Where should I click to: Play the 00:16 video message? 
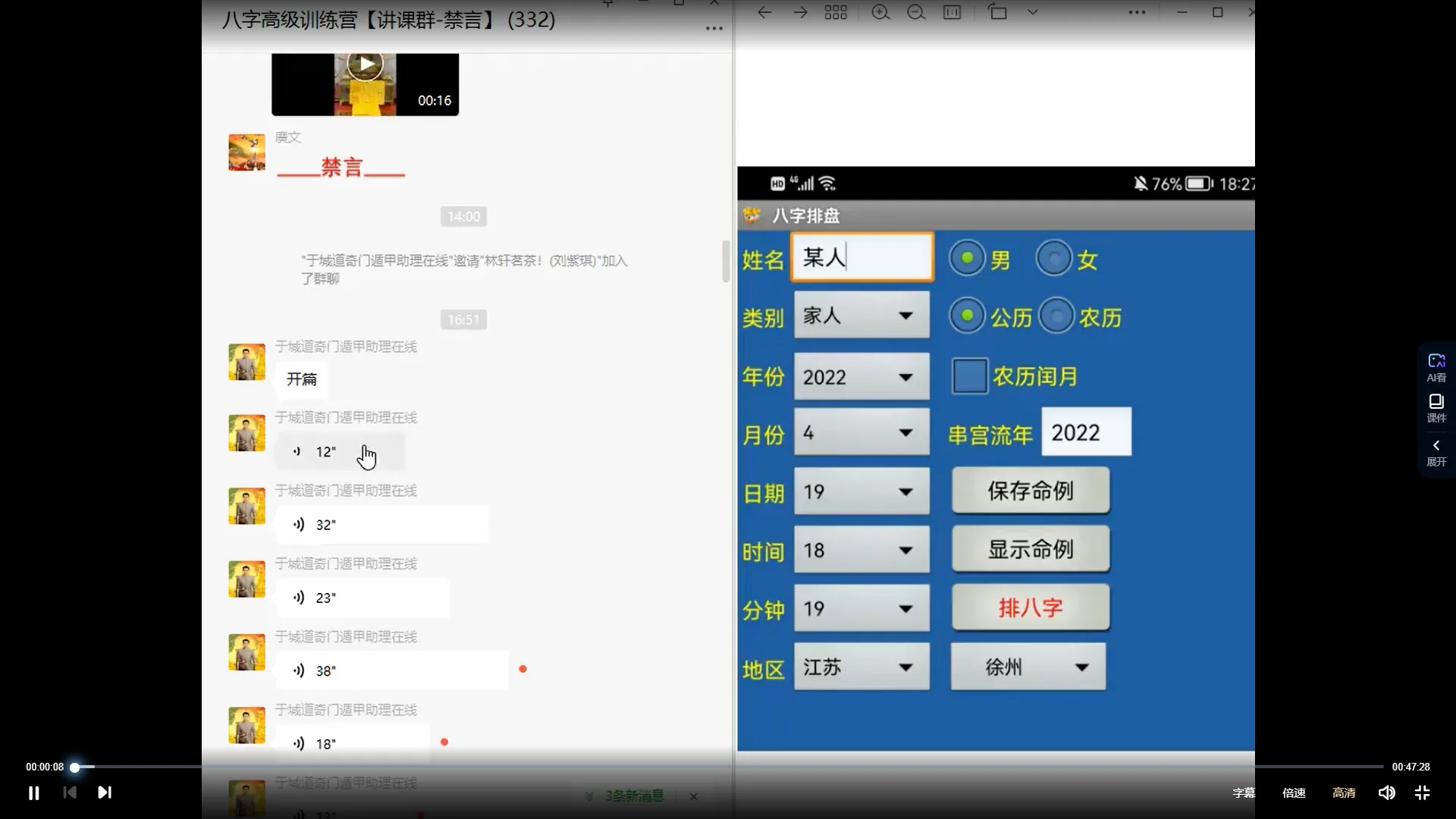366,64
